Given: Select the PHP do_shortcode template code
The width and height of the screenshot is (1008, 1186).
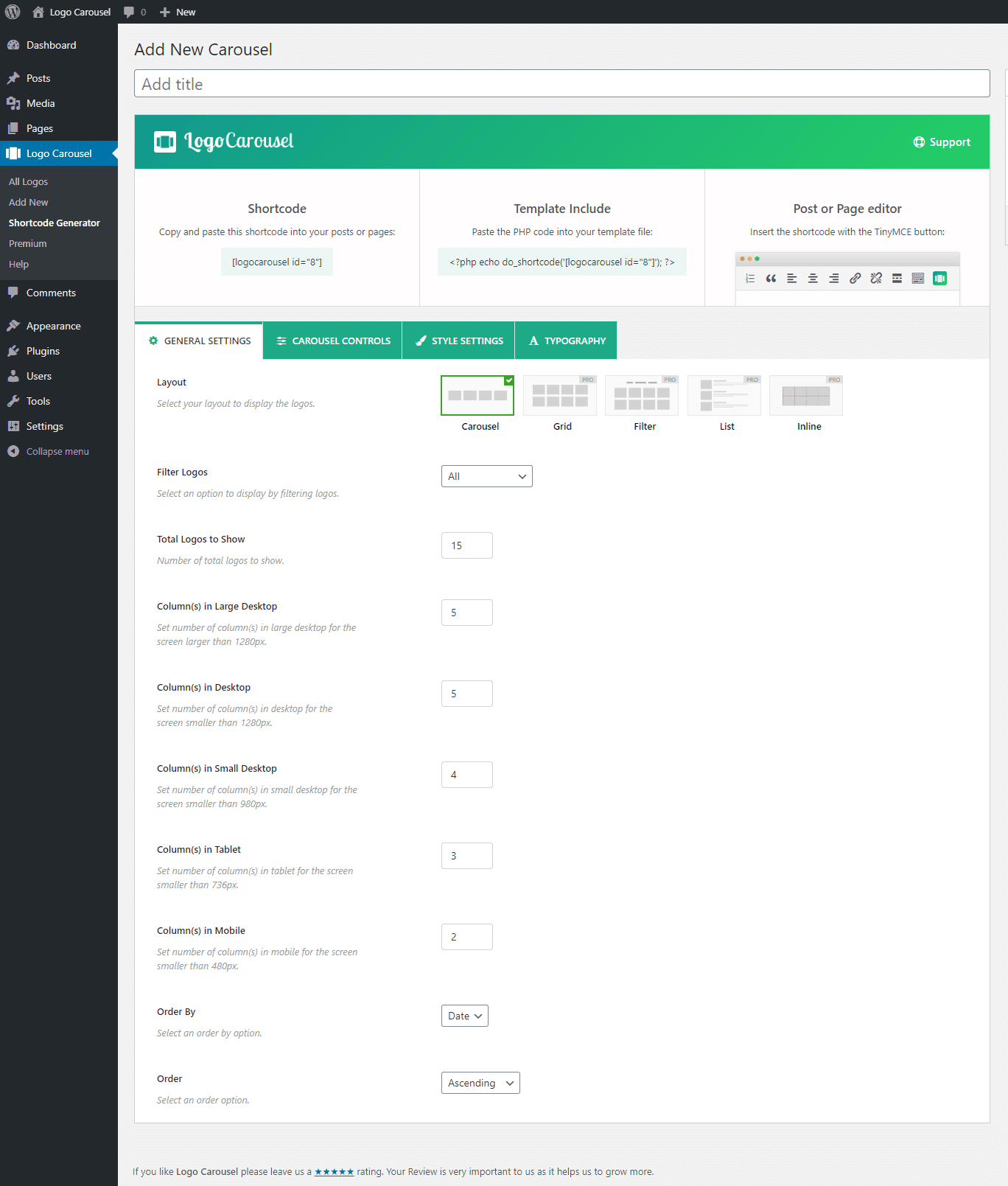Looking at the screenshot, I should point(562,262).
